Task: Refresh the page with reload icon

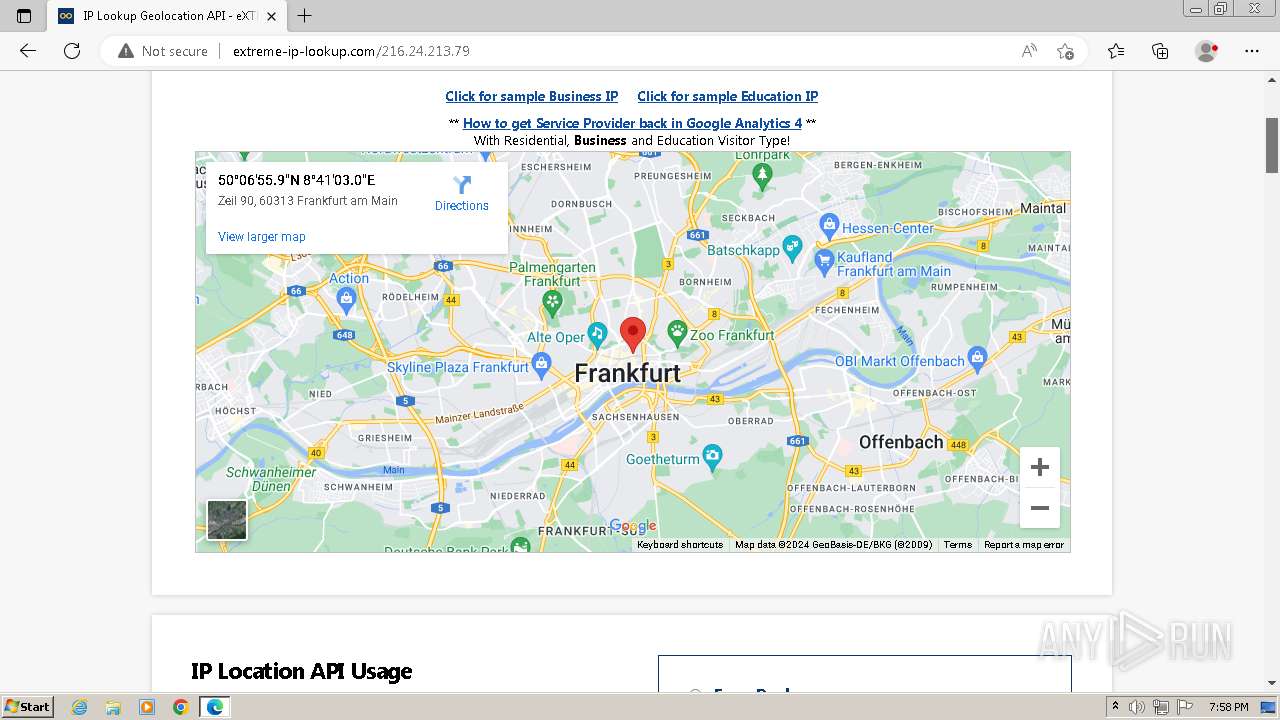Action: (x=72, y=51)
